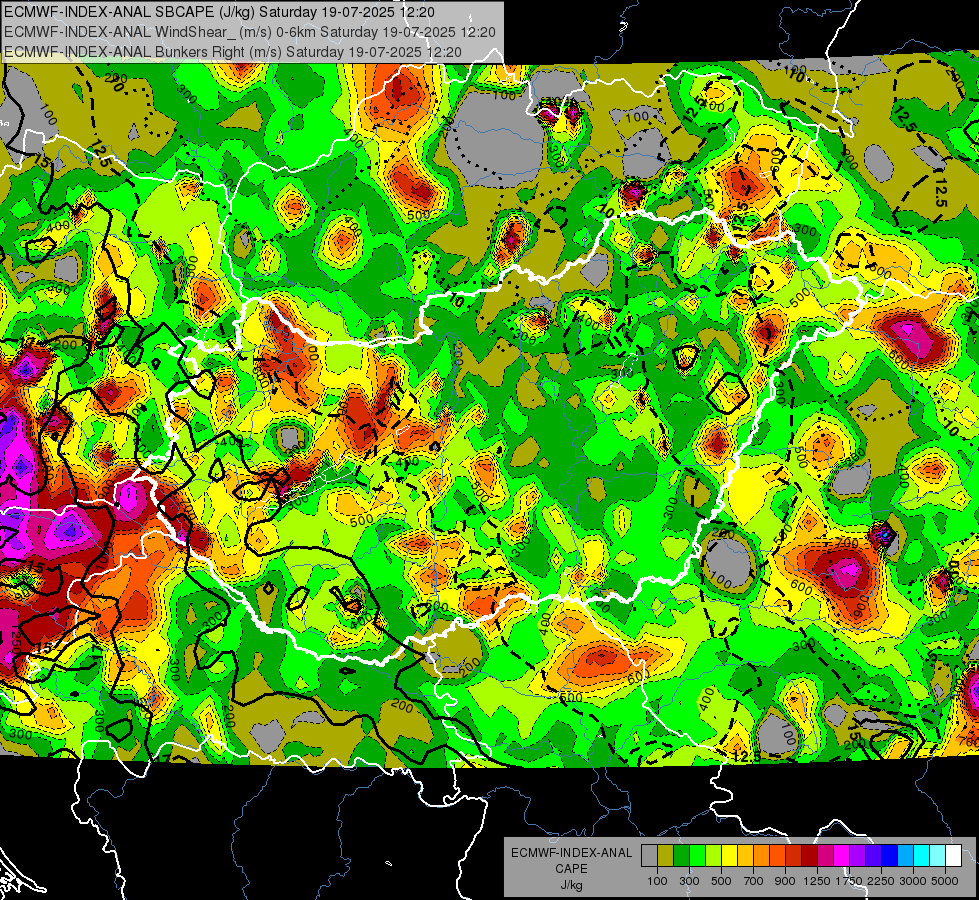Click the 1750 tick label under colorbar

(849, 882)
